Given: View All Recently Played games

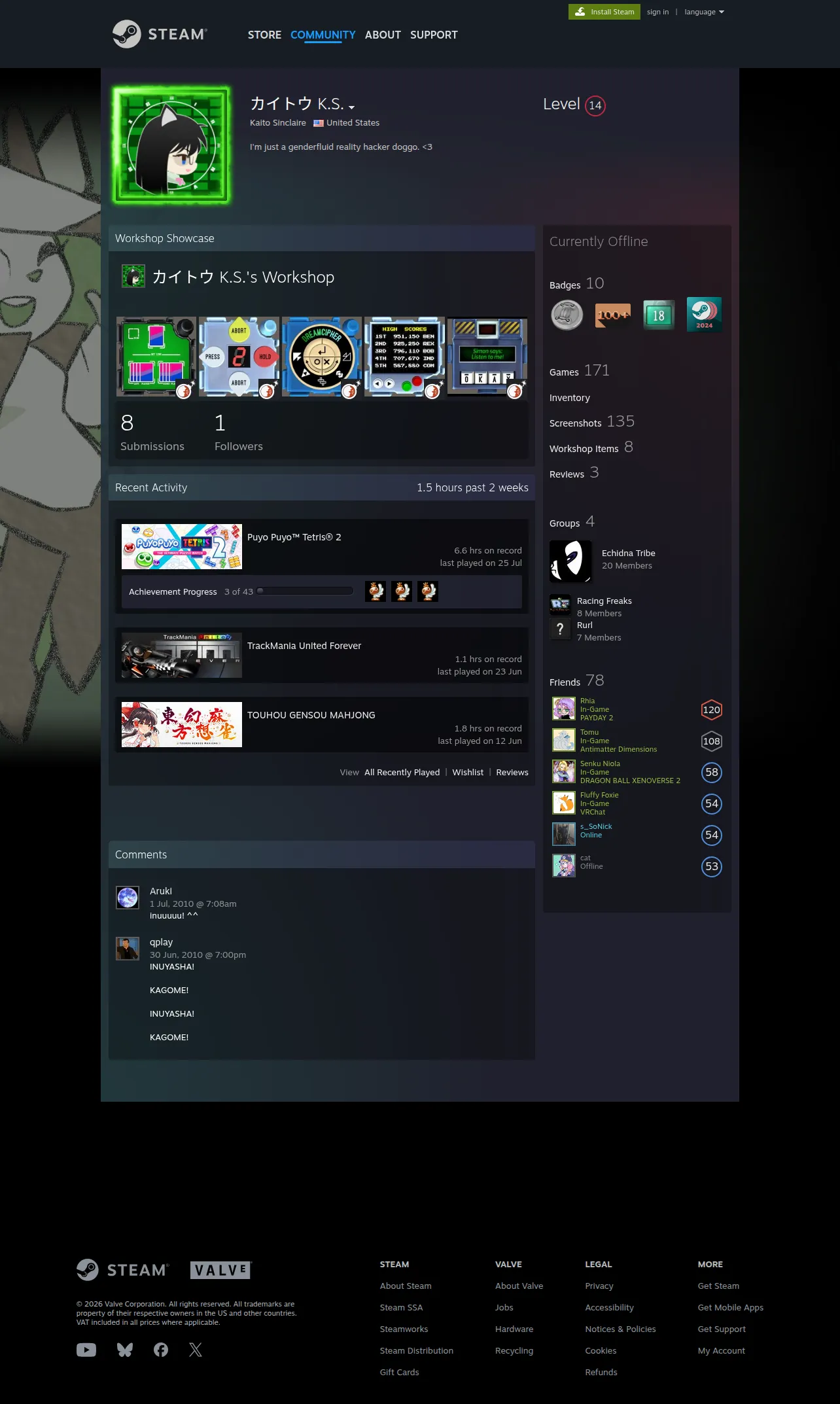Looking at the screenshot, I should (402, 773).
